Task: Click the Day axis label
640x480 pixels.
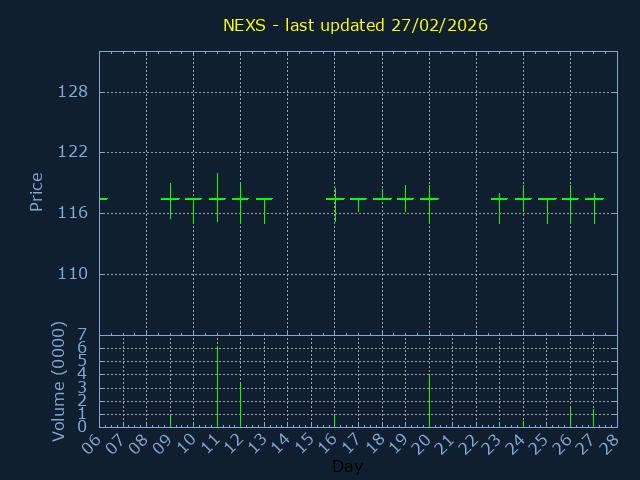Action: pyautogui.click(x=347, y=467)
